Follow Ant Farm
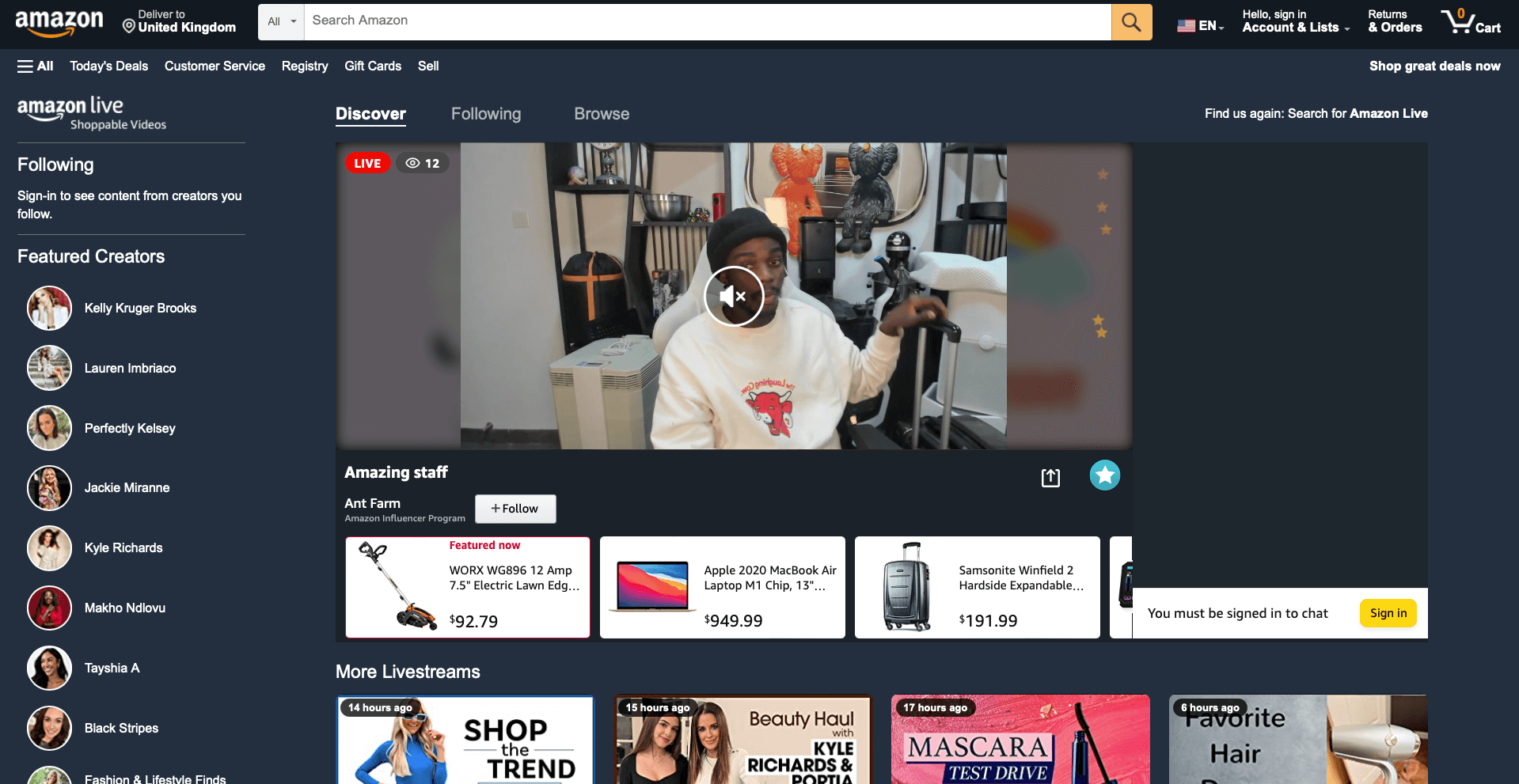The width and height of the screenshot is (1519, 784). tap(515, 509)
